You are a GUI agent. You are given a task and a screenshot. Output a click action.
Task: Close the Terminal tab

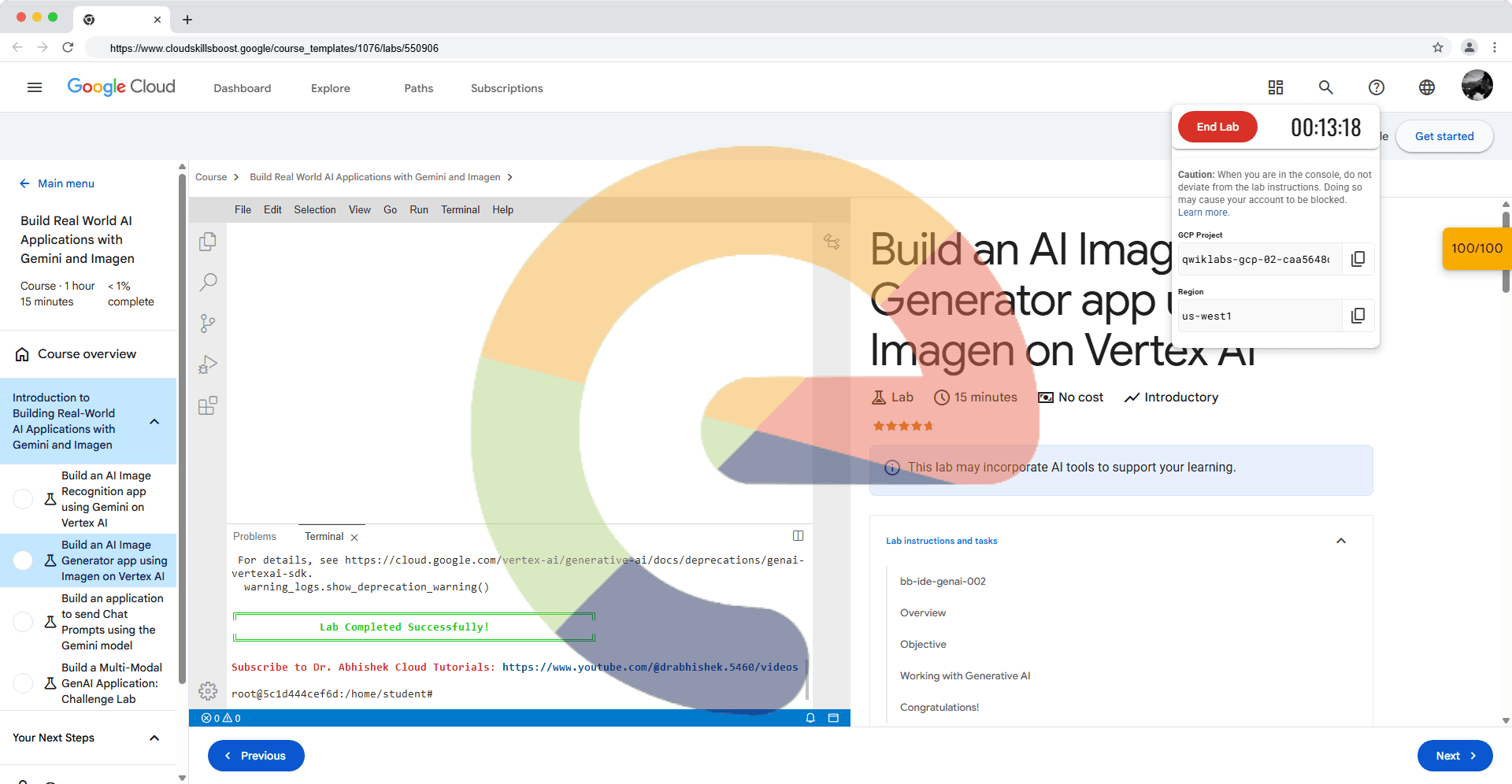click(354, 538)
